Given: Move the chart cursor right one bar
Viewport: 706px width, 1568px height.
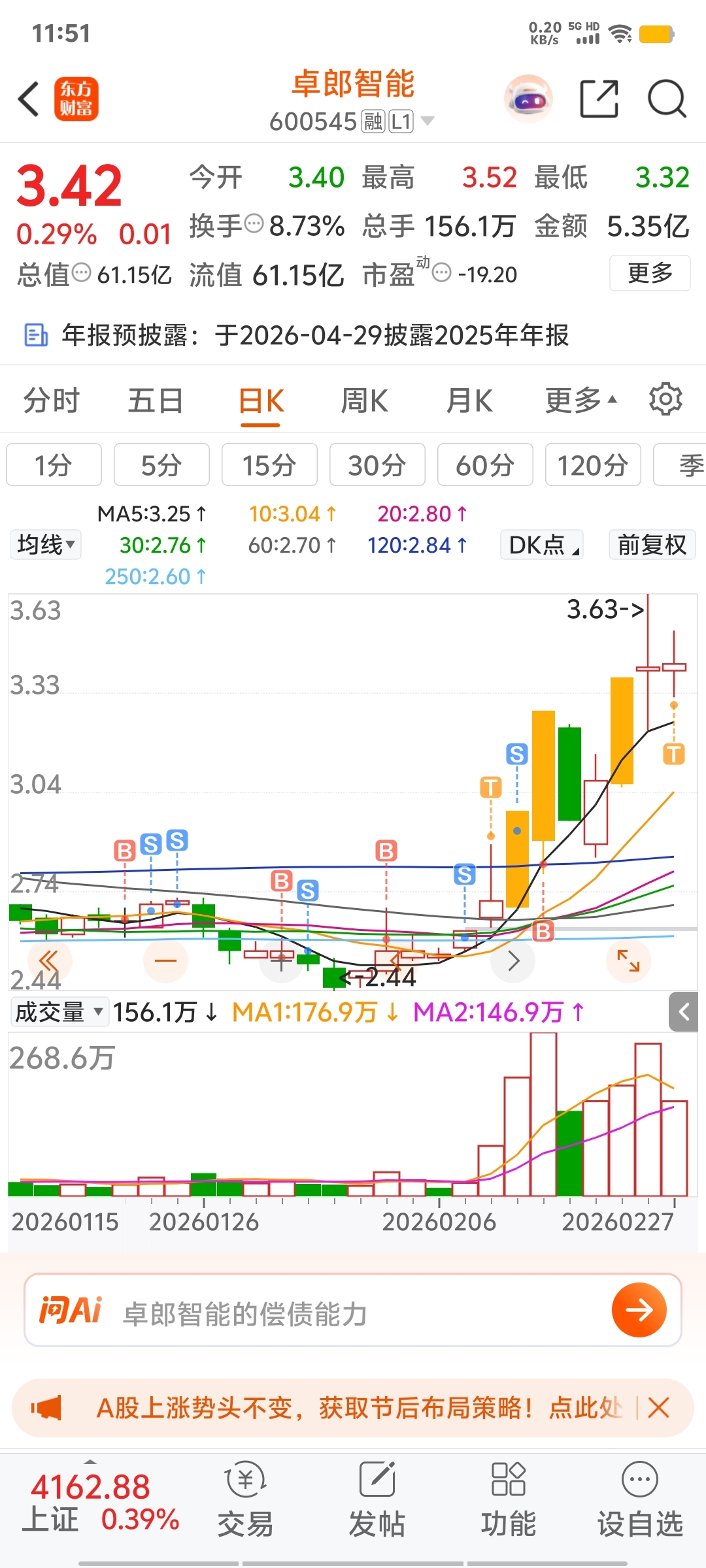Looking at the screenshot, I should tap(513, 960).
